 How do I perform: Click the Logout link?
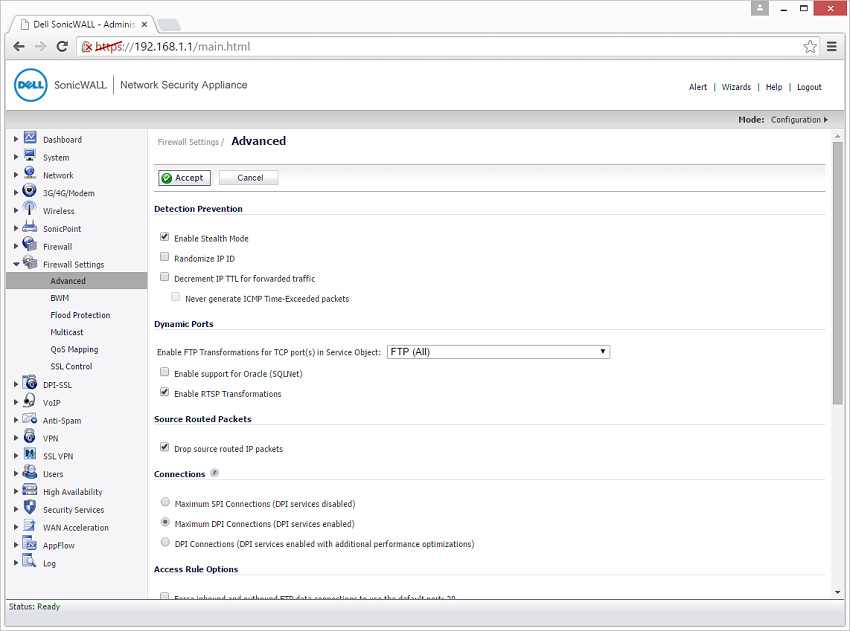809,87
